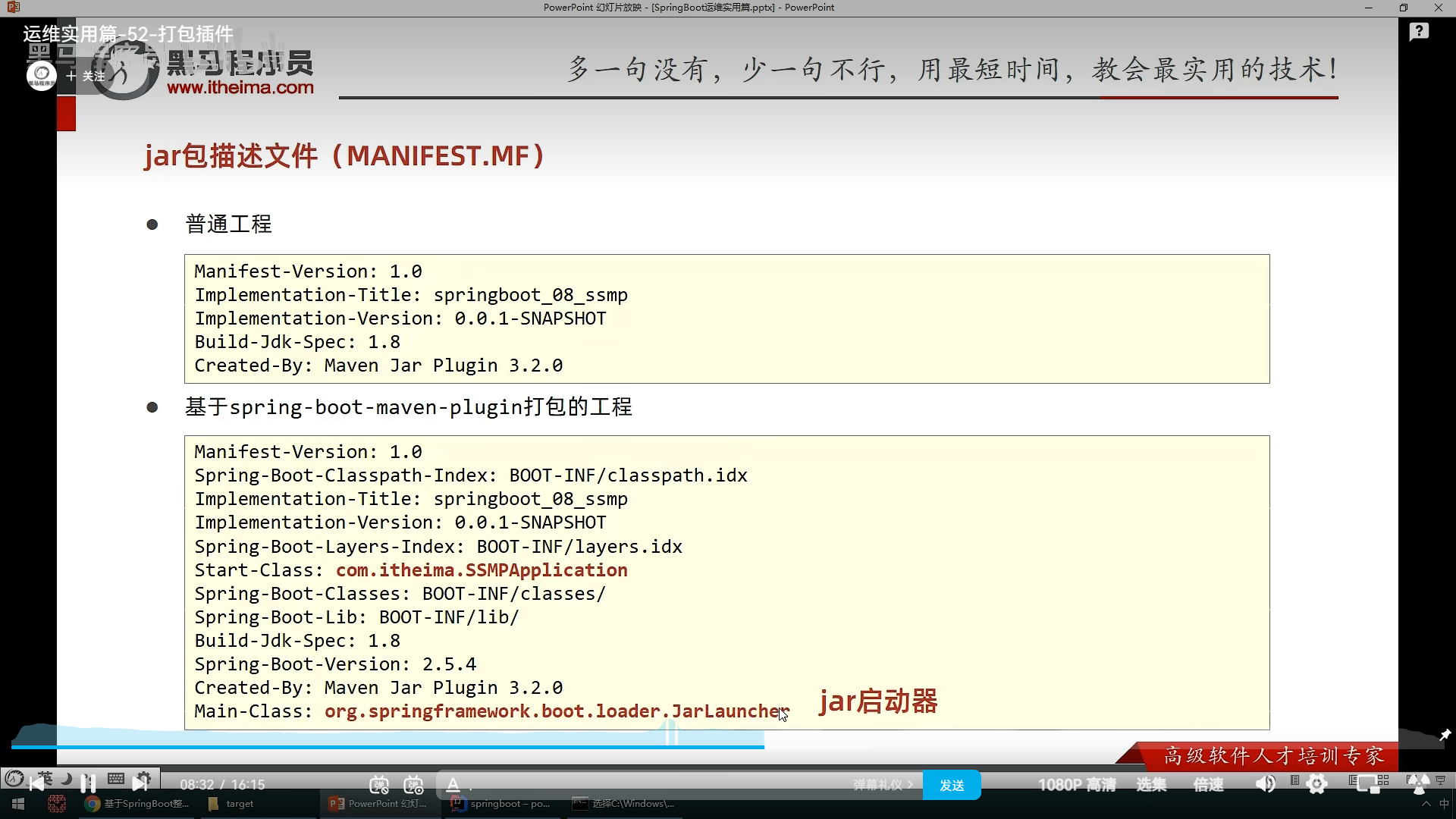Mute the video volume
The width and height of the screenshot is (1456, 819).
[x=1265, y=784]
